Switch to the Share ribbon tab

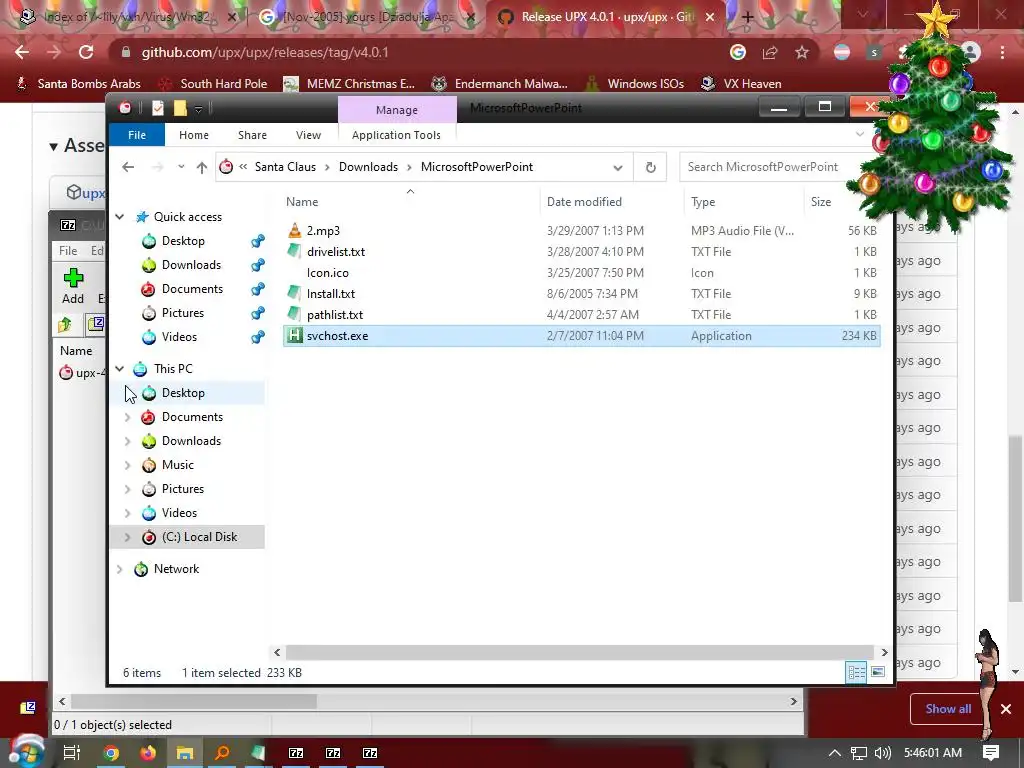click(x=252, y=135)
